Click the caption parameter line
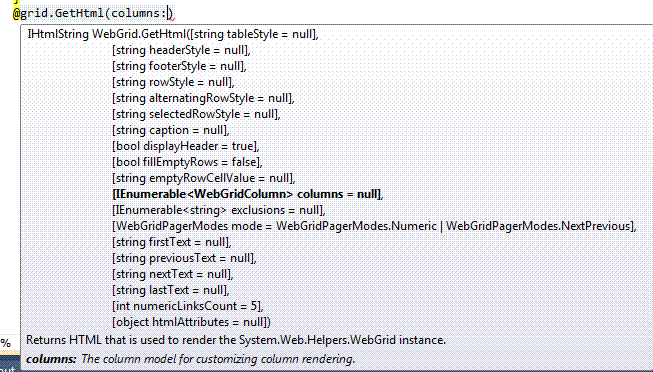Viewport: 653px width, 372px height. click(x=171, y=130)
